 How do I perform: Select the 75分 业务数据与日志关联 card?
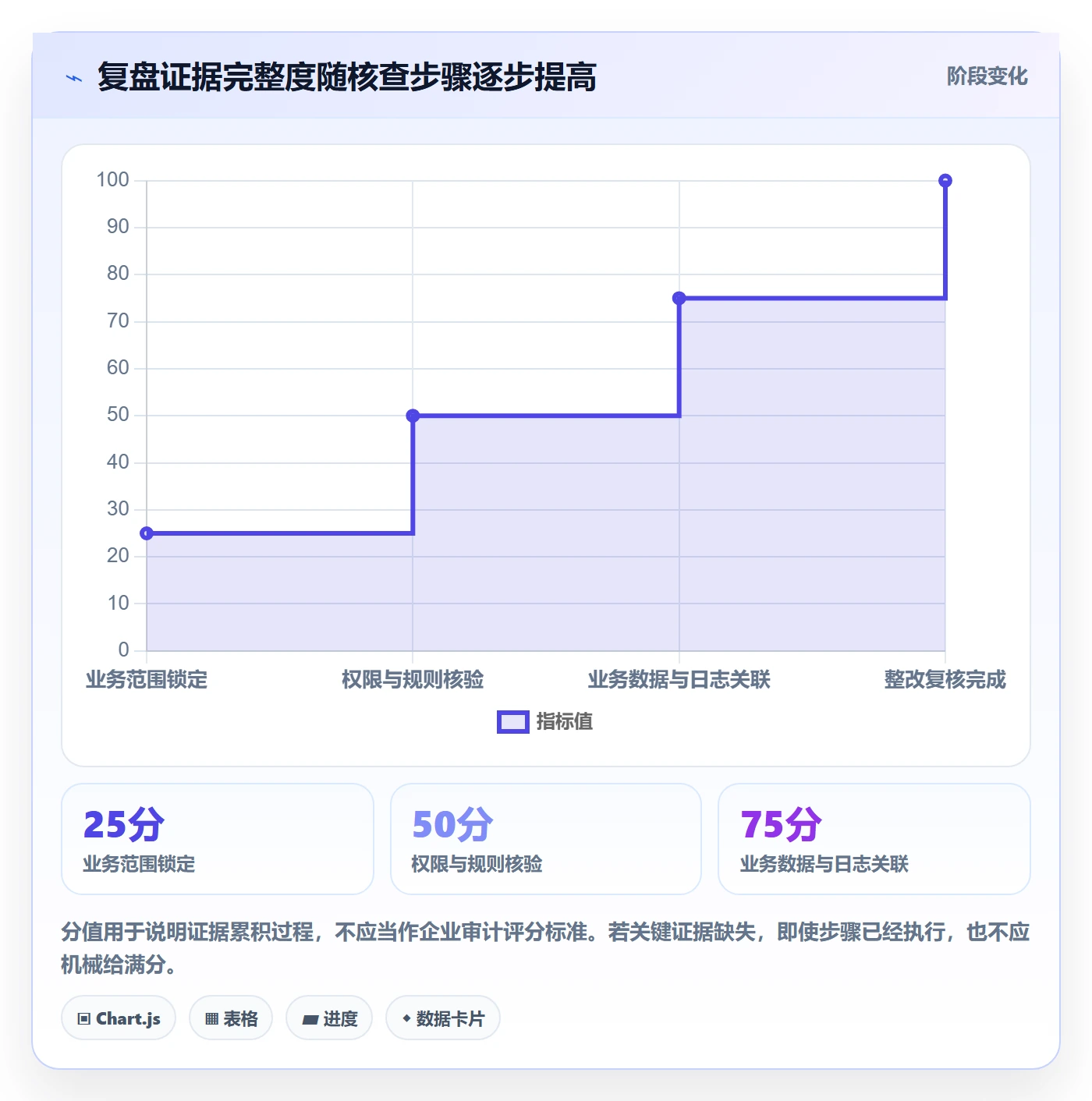(874, 839)
